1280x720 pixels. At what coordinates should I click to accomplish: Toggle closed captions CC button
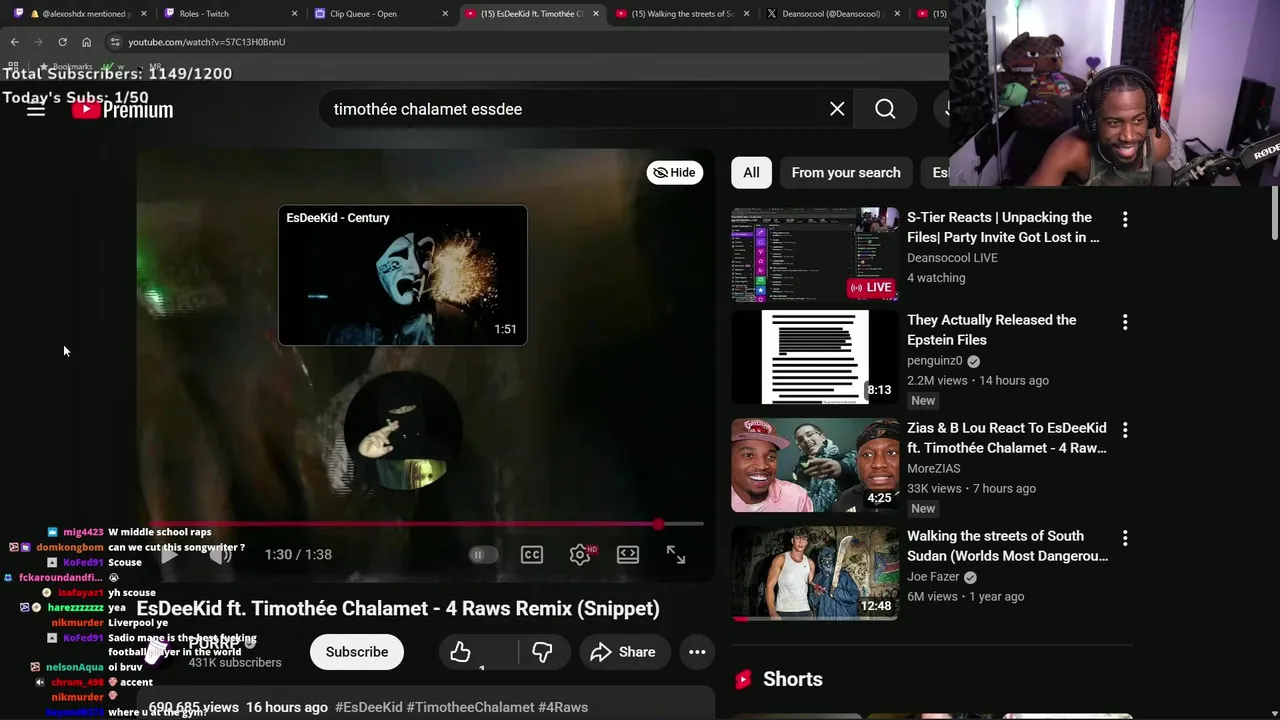pyautogui.click(x=532, y=554)
